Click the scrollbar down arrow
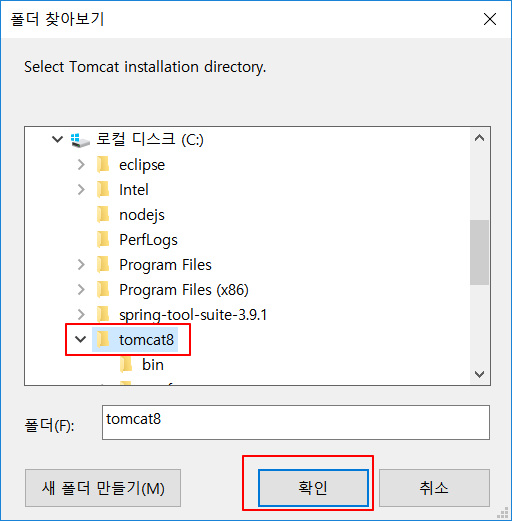 pyautogui.click(x=479, y=374)
